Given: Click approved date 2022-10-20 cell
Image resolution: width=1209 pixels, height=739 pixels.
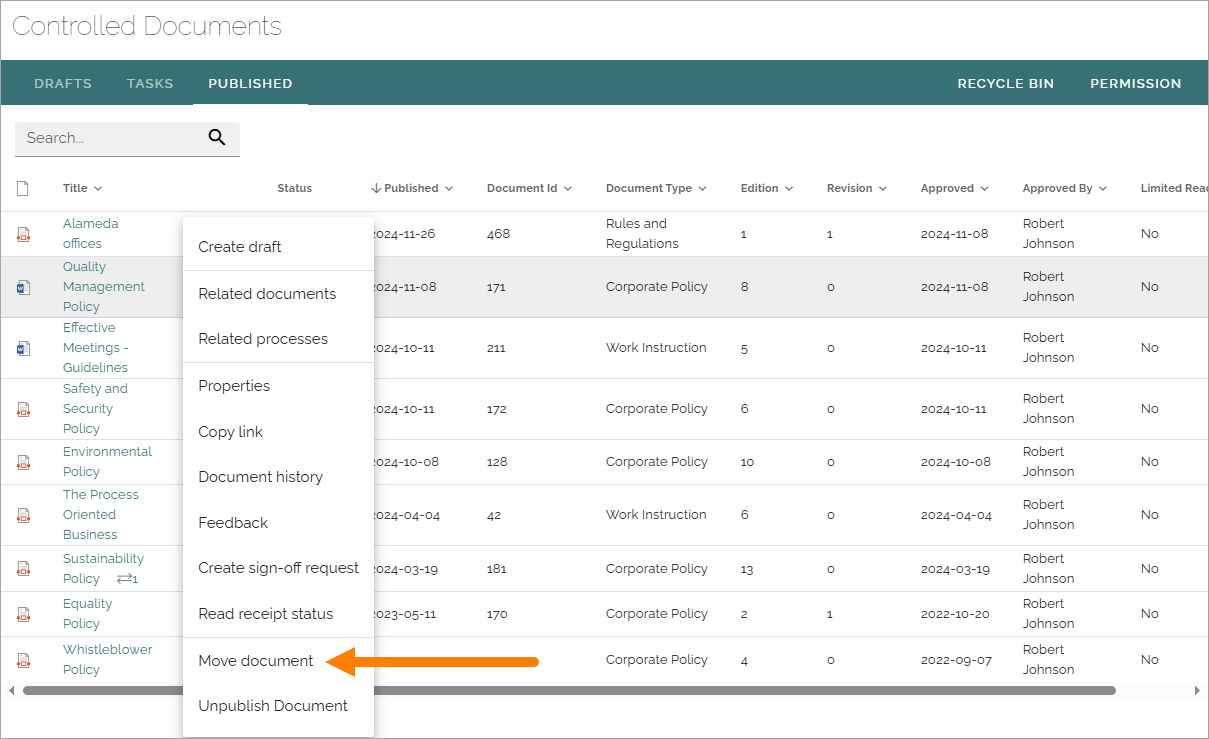Looking at the screenshot, I should [x=954, y=614].
